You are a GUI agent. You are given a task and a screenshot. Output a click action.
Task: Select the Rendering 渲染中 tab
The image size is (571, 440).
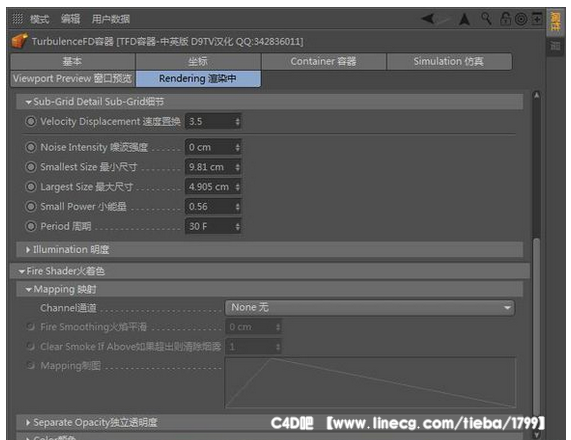click(198, 79)
